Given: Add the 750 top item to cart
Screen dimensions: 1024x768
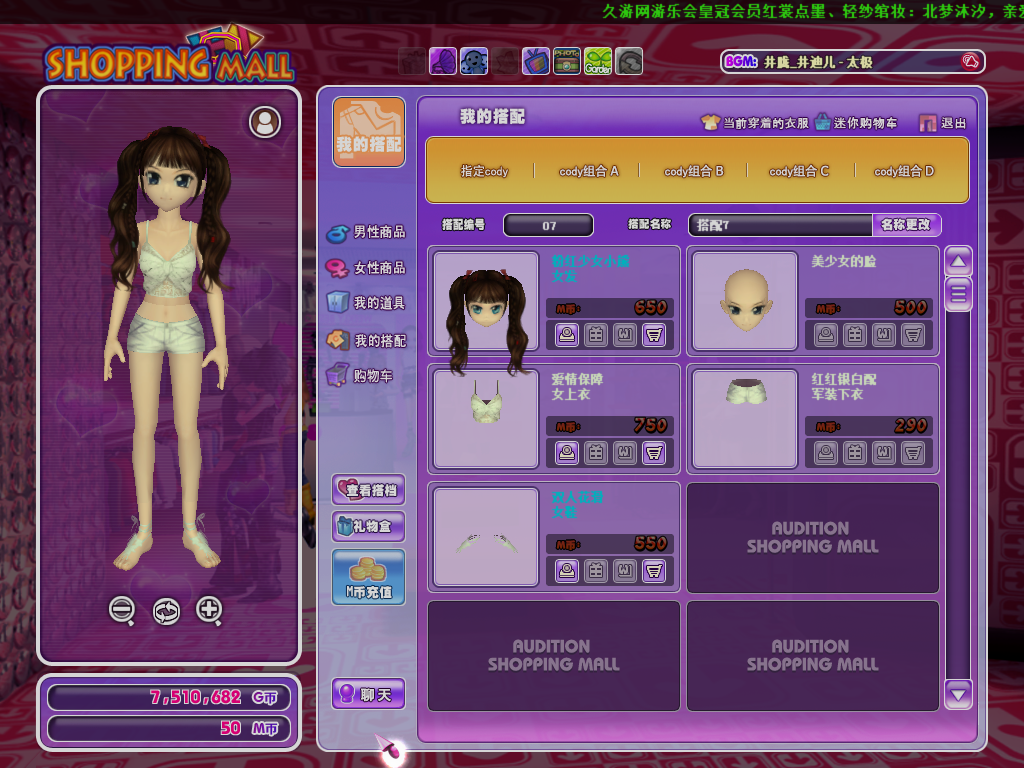Looking at the screenshot, I should pos(654,453).
